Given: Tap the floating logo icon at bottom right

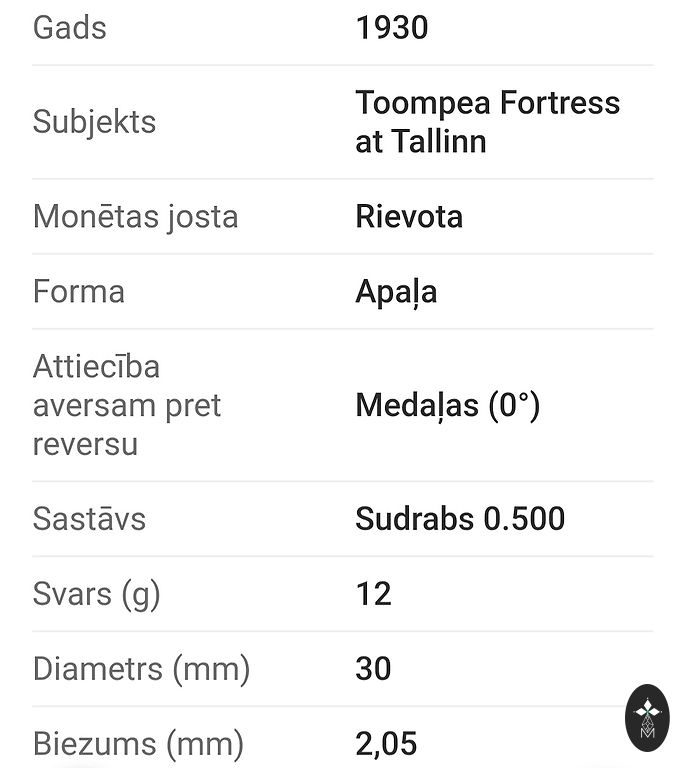Looking at the screenshot, I should point(647,718).
